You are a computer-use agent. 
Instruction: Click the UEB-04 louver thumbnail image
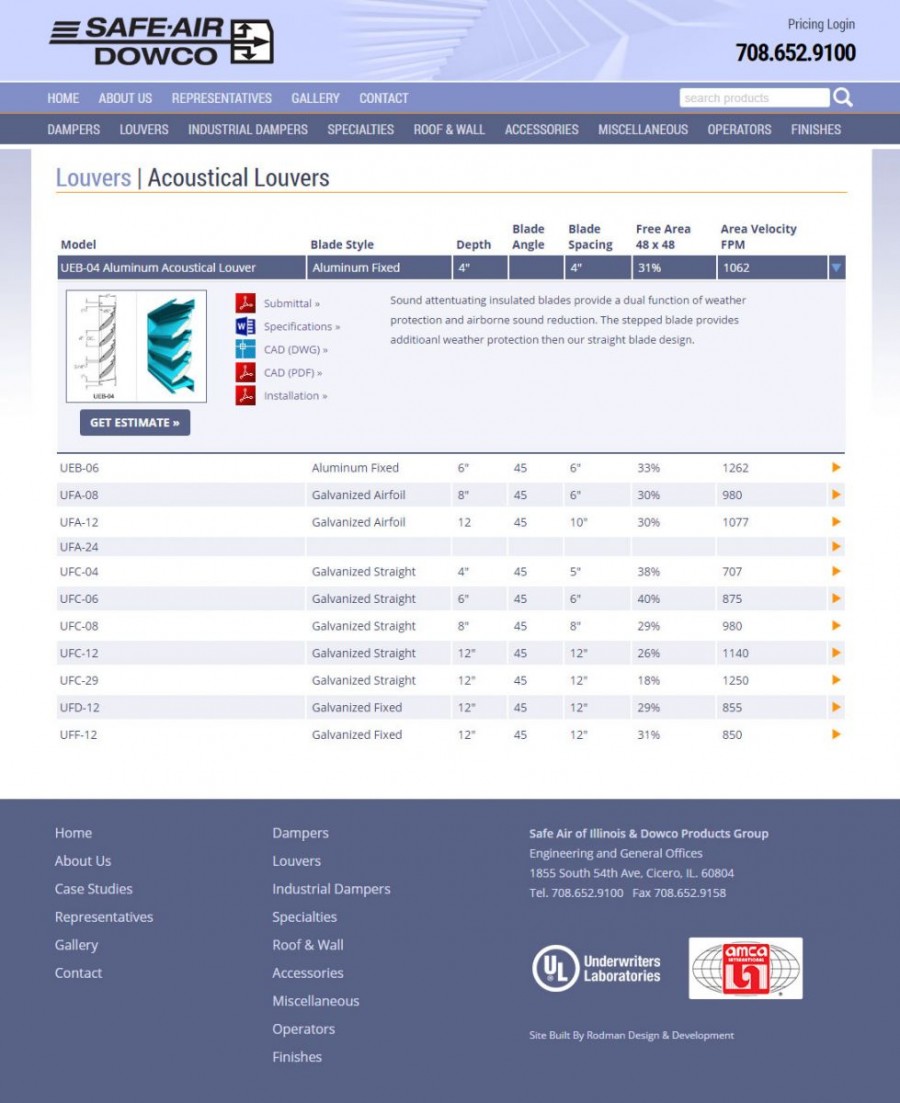(136, 346)
